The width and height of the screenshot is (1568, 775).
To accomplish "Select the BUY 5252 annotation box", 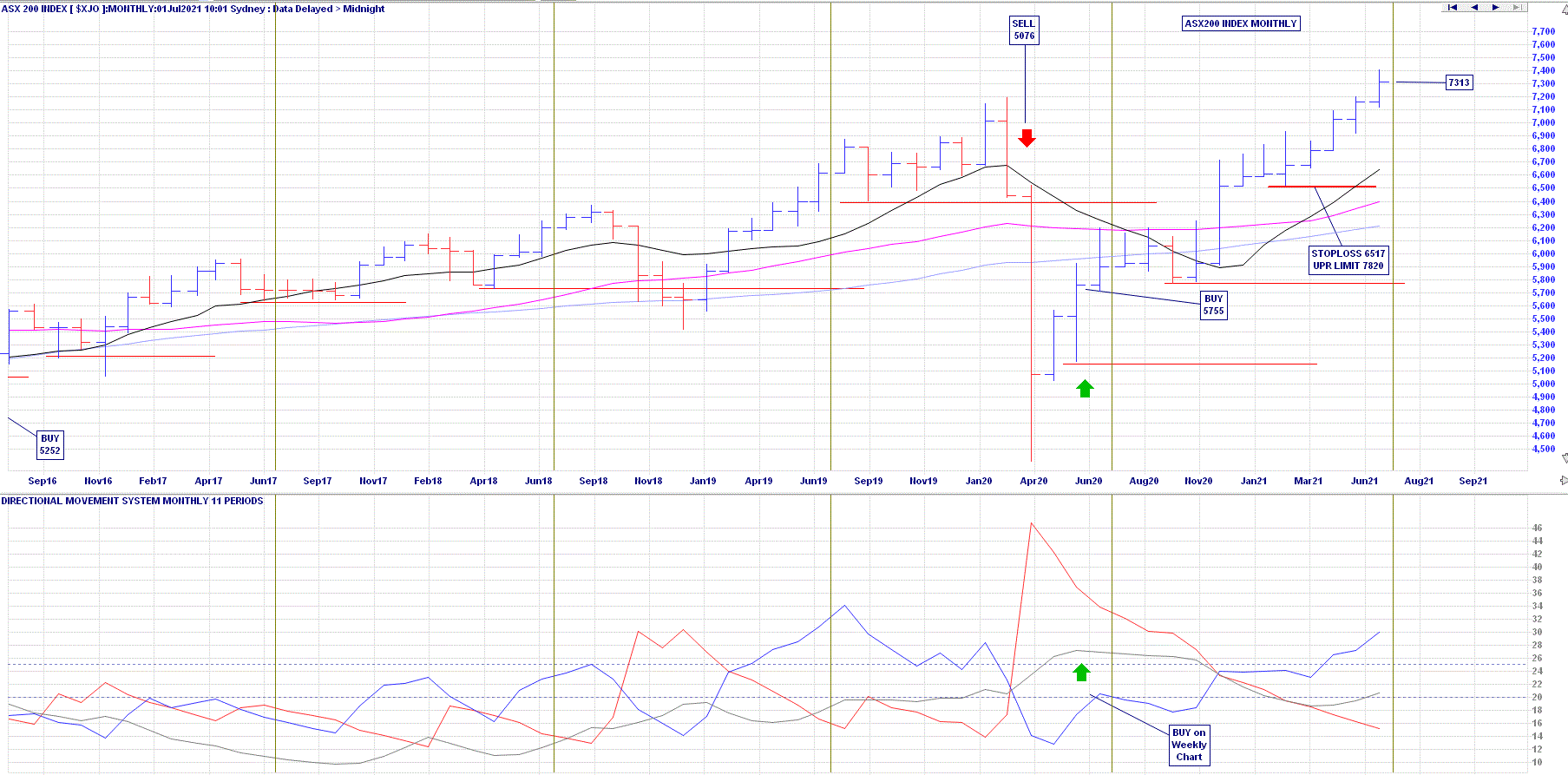I will (x=50, y=444).
